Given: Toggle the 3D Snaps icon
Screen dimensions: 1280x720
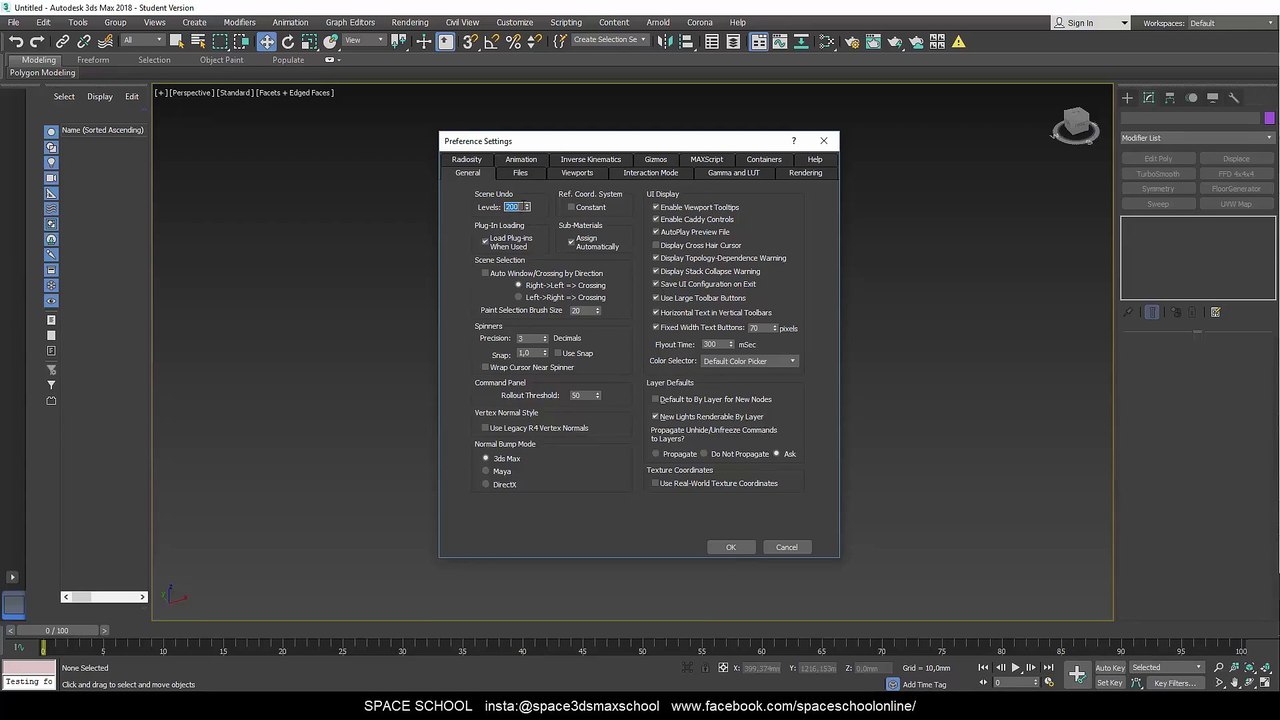Looking at the screenshot, I should coord(468,41).
